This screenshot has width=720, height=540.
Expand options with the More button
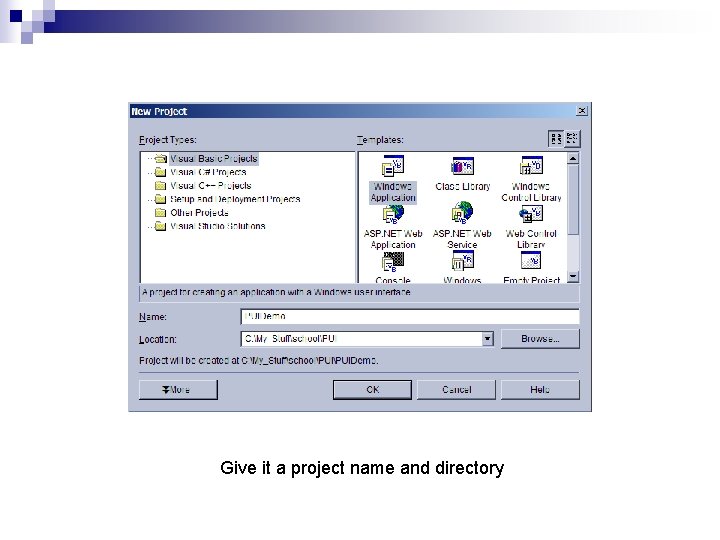pyautogui.click(x=178, y=390)
